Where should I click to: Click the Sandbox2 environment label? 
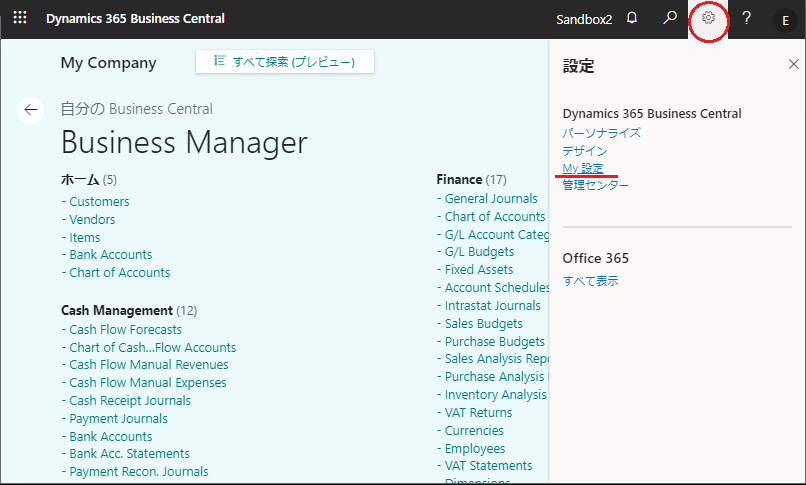coord(584,20)
